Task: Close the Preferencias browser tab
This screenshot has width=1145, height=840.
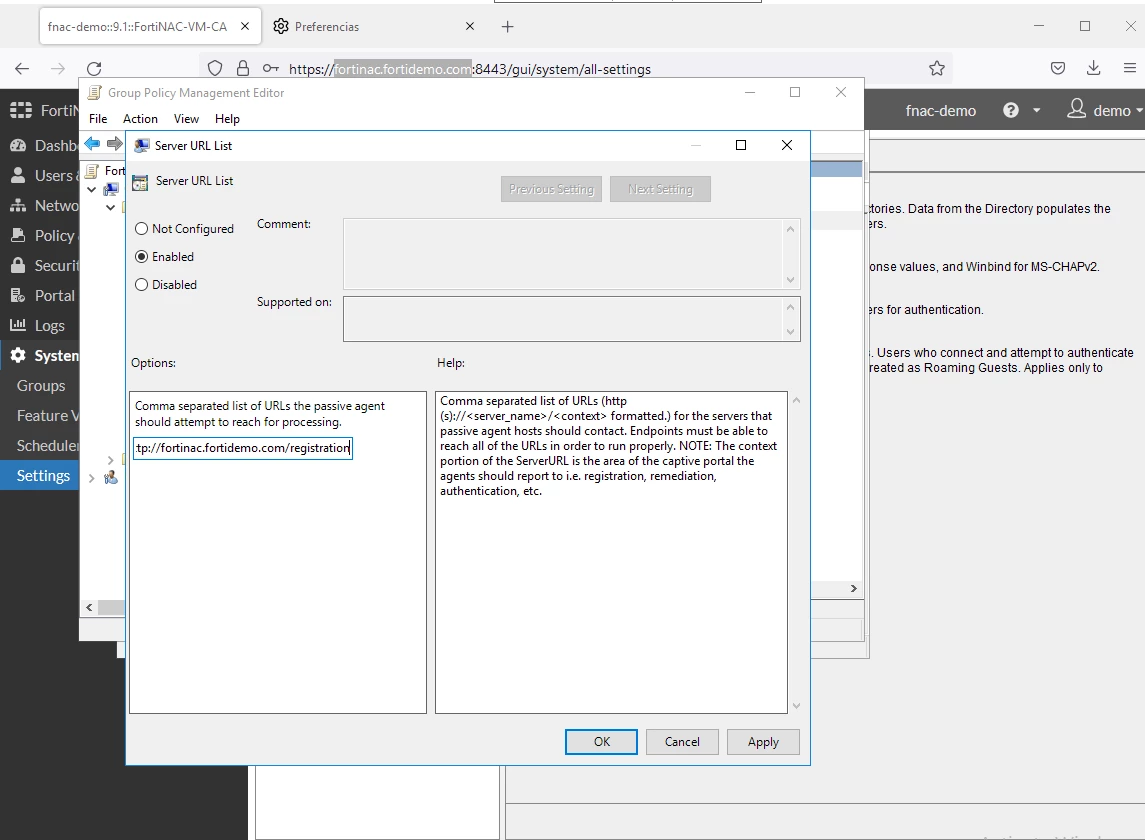Action: click(x=470, y=26)
